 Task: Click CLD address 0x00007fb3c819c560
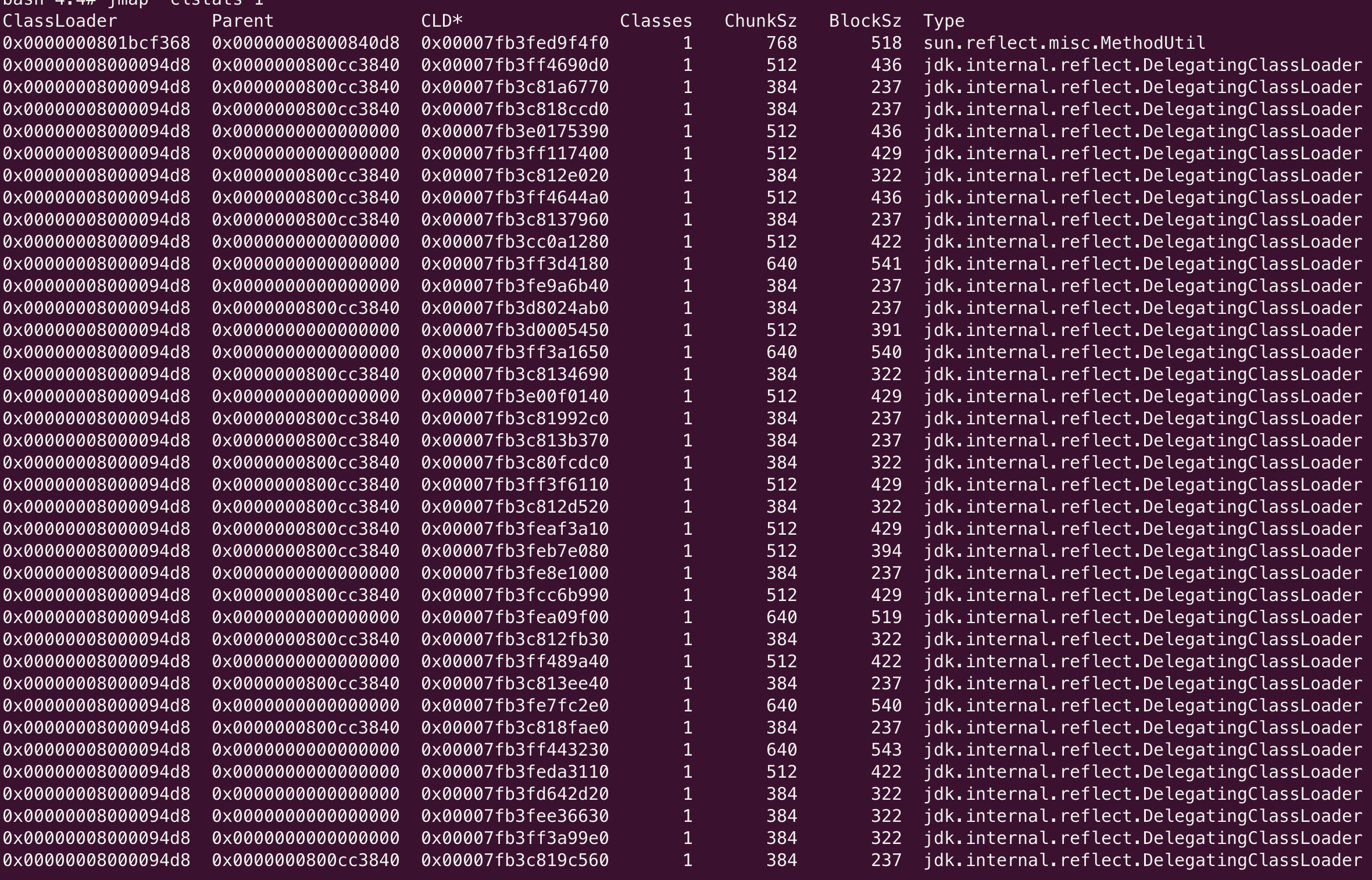coord(515,860)
